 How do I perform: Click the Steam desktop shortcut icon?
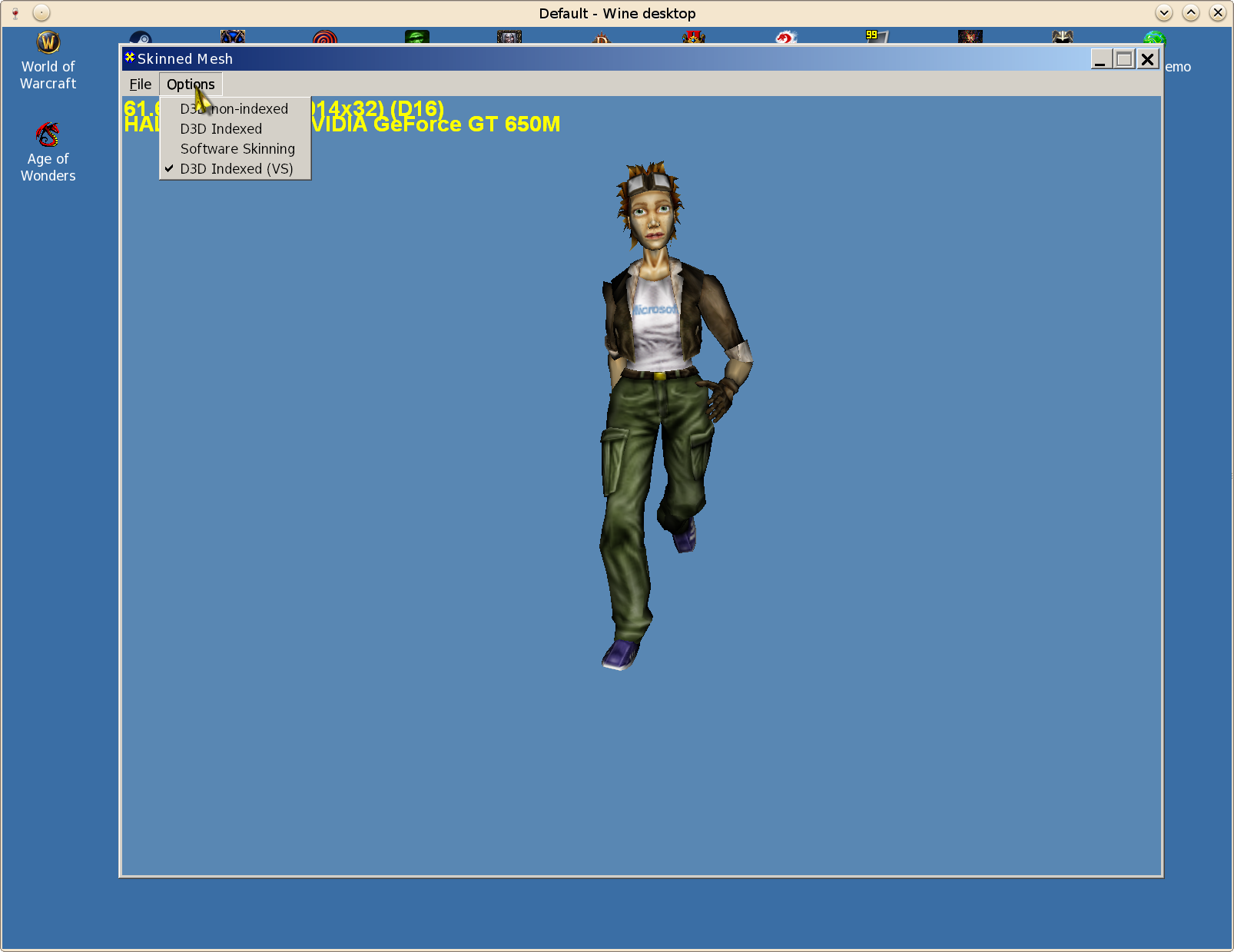(141, 37)
